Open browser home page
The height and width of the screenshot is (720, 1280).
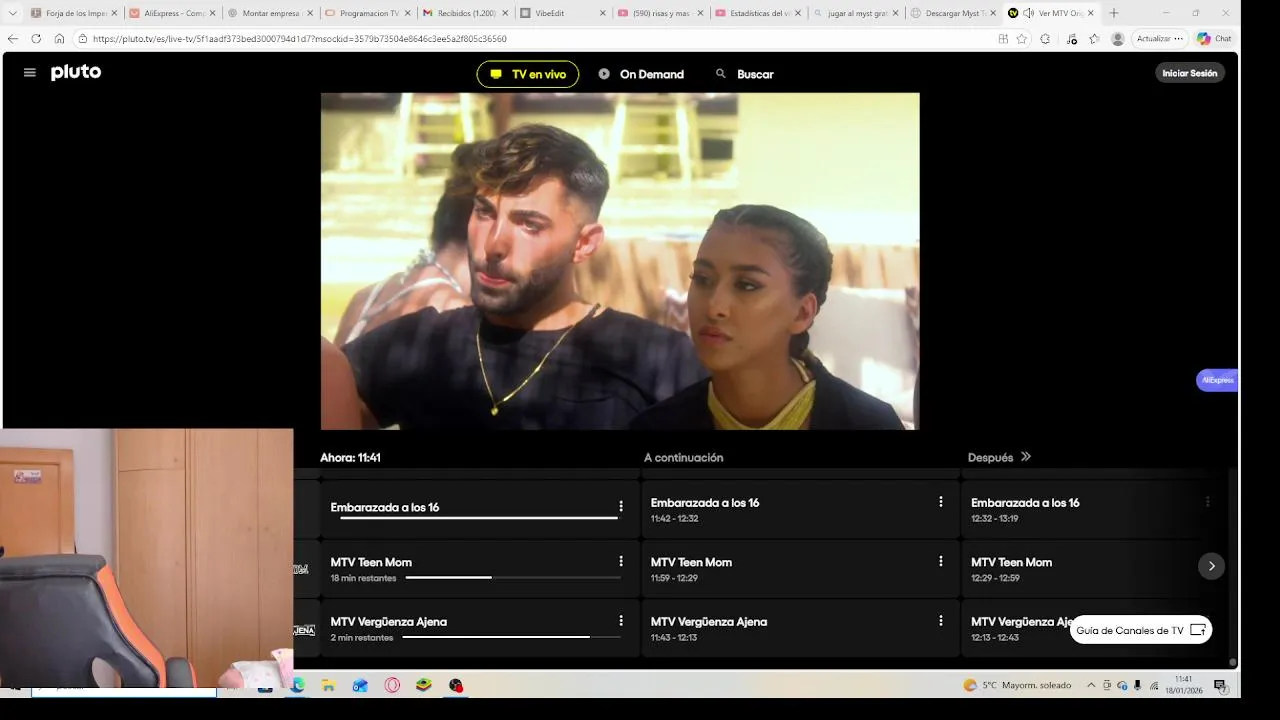[x=59, y=39]
